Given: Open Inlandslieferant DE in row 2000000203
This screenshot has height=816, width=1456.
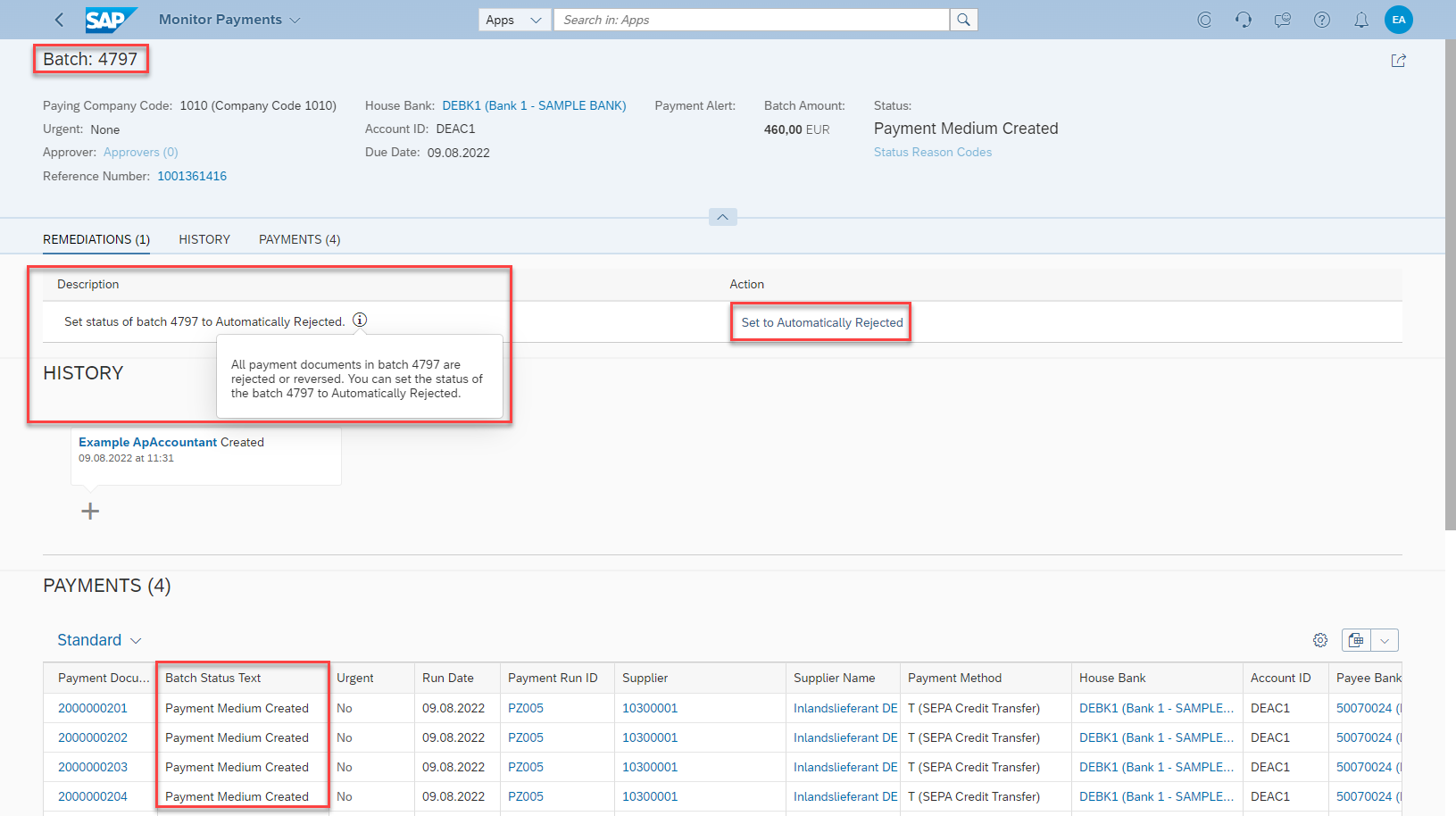Looking at the screenshot, I should click(x=845, y=767).
